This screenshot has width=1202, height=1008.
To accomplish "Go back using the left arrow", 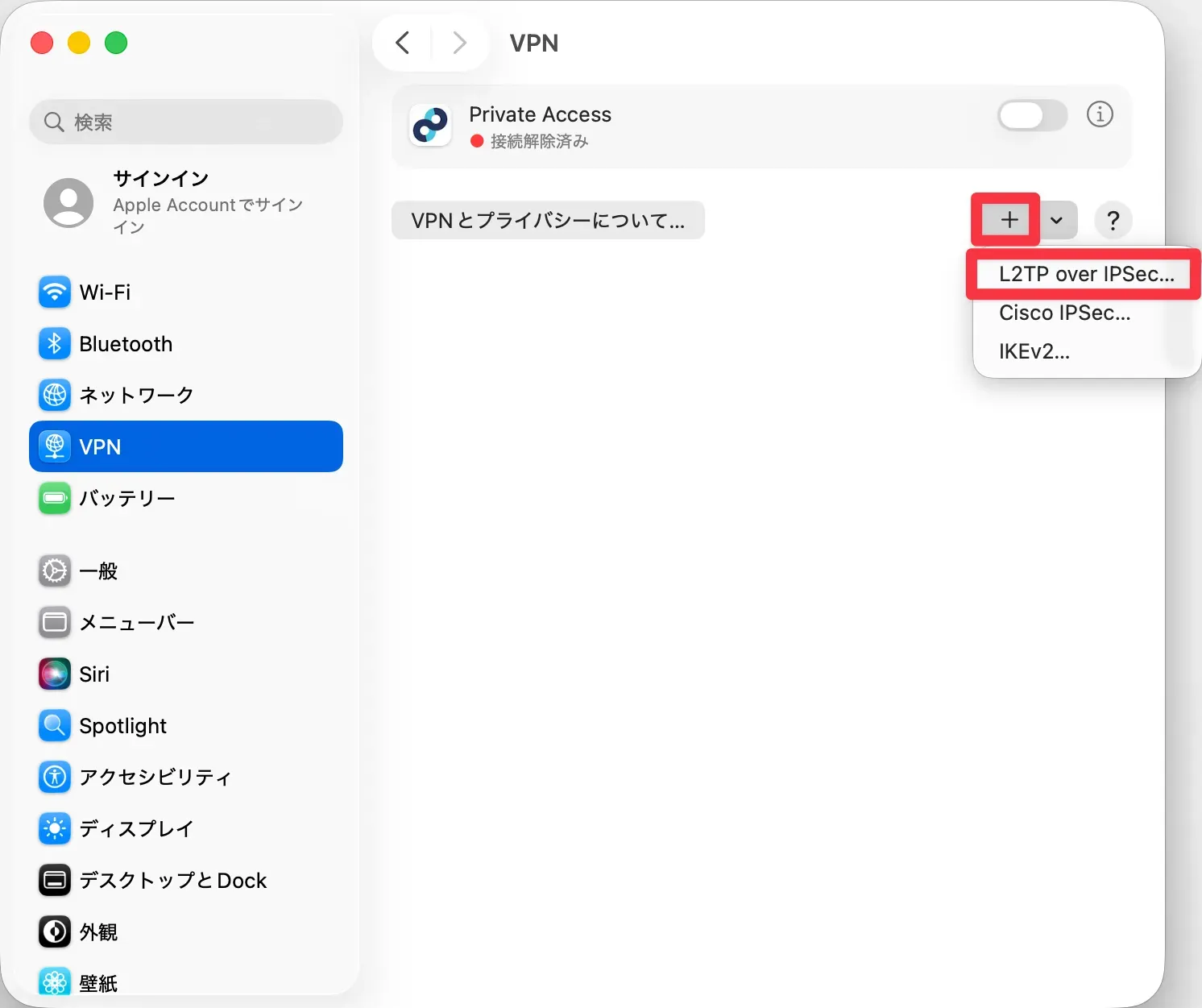I will click(x=403, y=43).
